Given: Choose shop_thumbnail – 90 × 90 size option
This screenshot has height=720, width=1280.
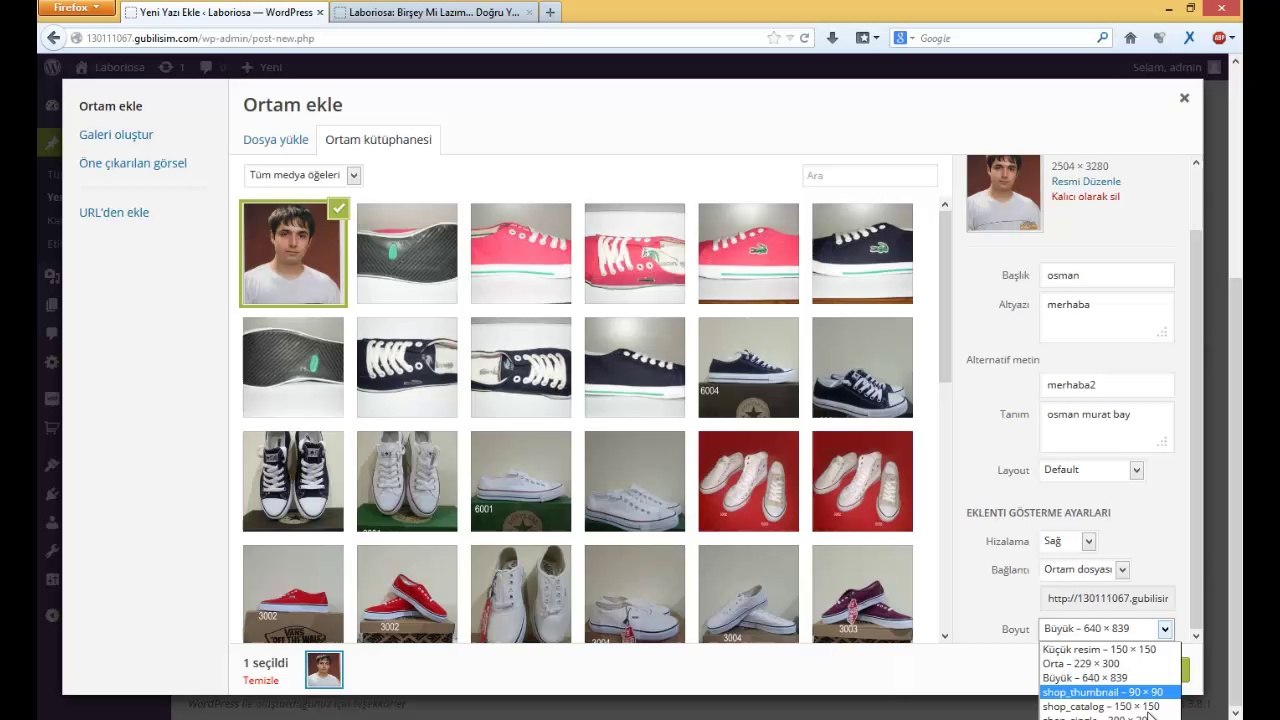Looking at the screenshot, I should [1102, 692].
